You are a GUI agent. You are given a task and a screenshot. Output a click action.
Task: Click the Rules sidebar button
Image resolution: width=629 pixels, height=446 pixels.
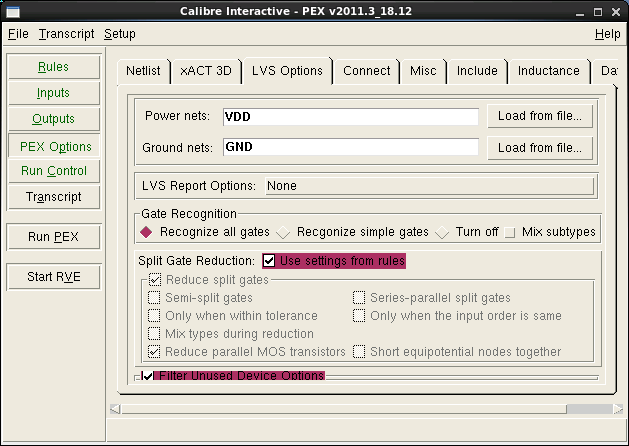[x=54, y=67]
